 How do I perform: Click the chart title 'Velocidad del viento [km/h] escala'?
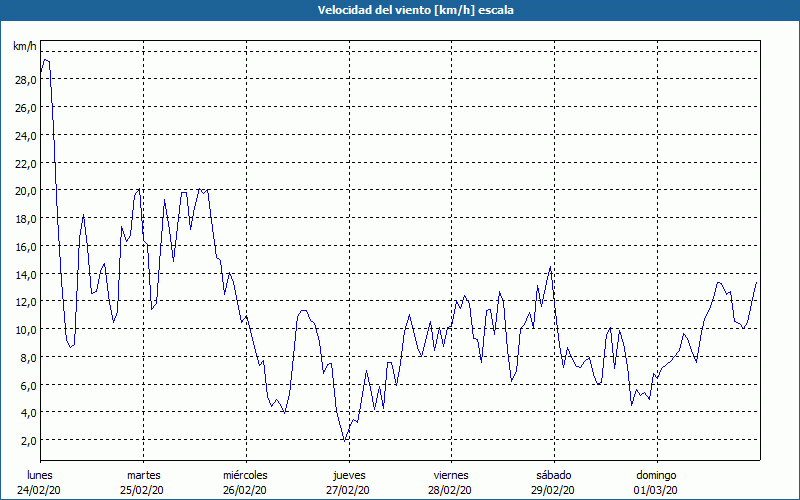(415, 10)
